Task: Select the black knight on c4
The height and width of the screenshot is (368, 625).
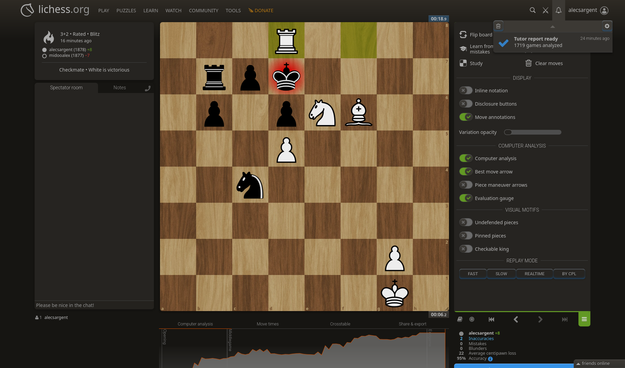Action: click(250, 185)
